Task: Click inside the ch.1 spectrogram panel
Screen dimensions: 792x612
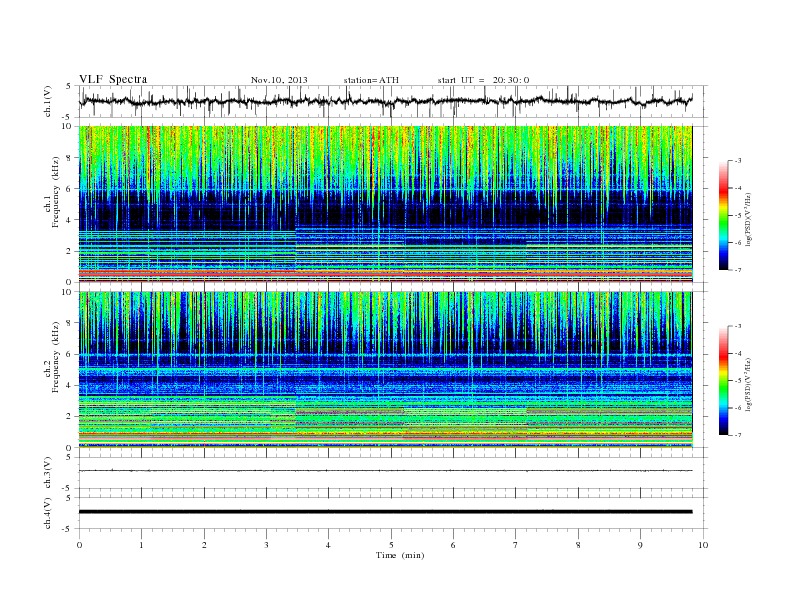Action: tap(385, 204)
